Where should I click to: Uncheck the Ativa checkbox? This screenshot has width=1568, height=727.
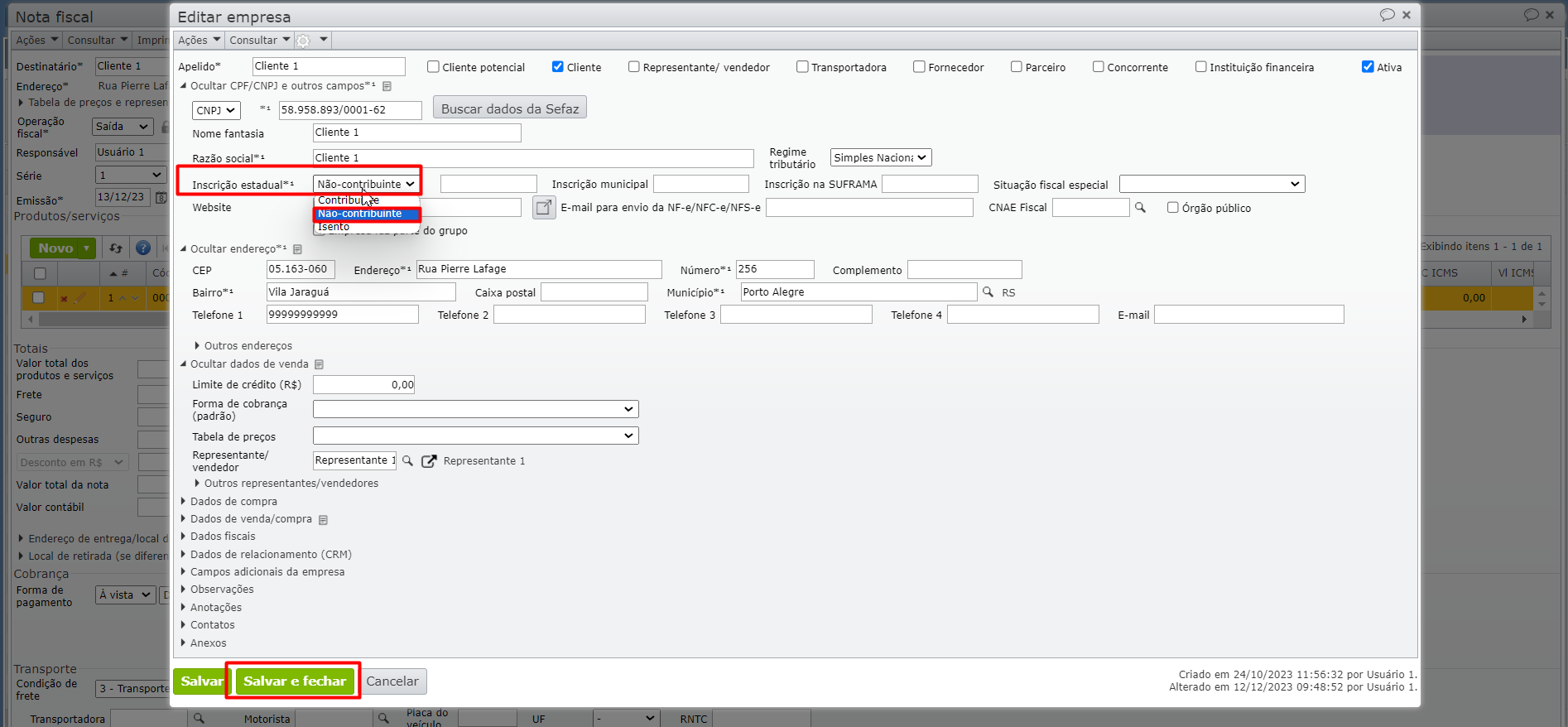pyautogui.click(x=1368, y=67)
